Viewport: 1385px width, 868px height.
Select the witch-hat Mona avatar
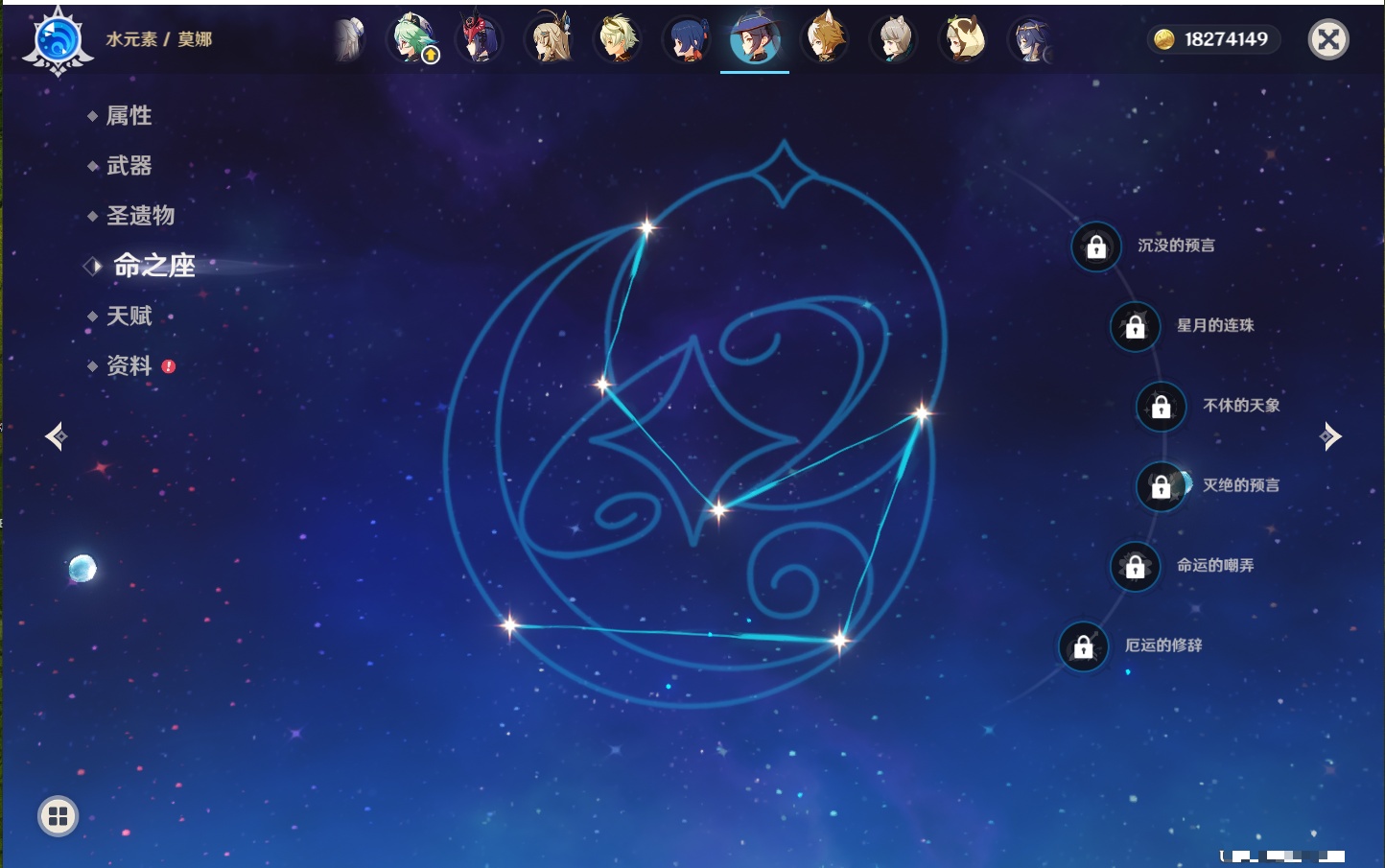[755, 39]
